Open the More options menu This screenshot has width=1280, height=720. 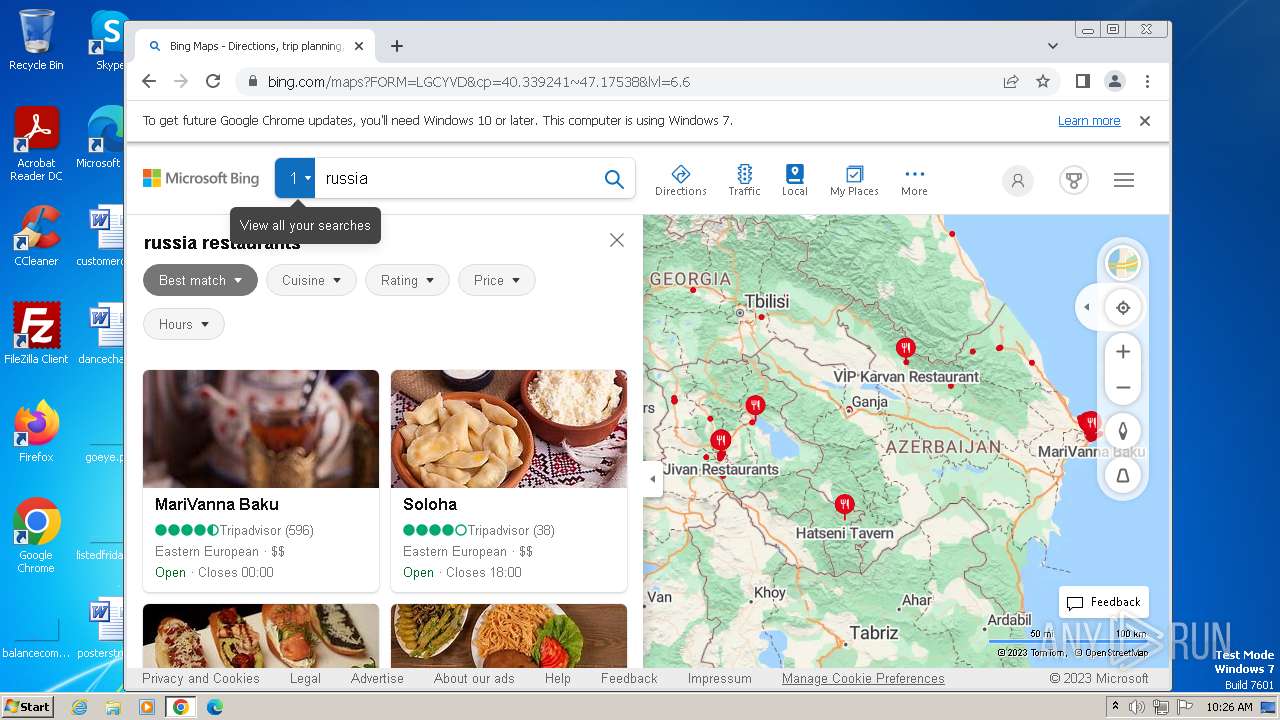coord(914,180)
